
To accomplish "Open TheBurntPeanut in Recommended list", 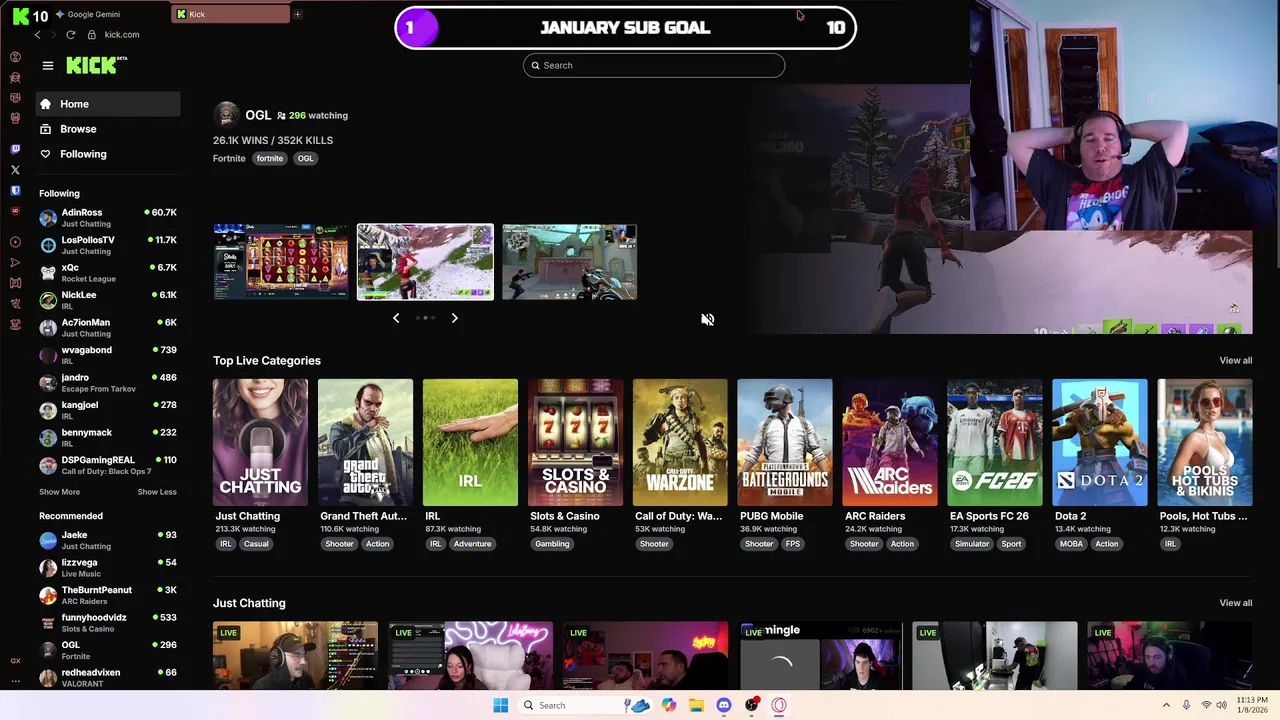I will pyautogui.click(x=108, y=595).
